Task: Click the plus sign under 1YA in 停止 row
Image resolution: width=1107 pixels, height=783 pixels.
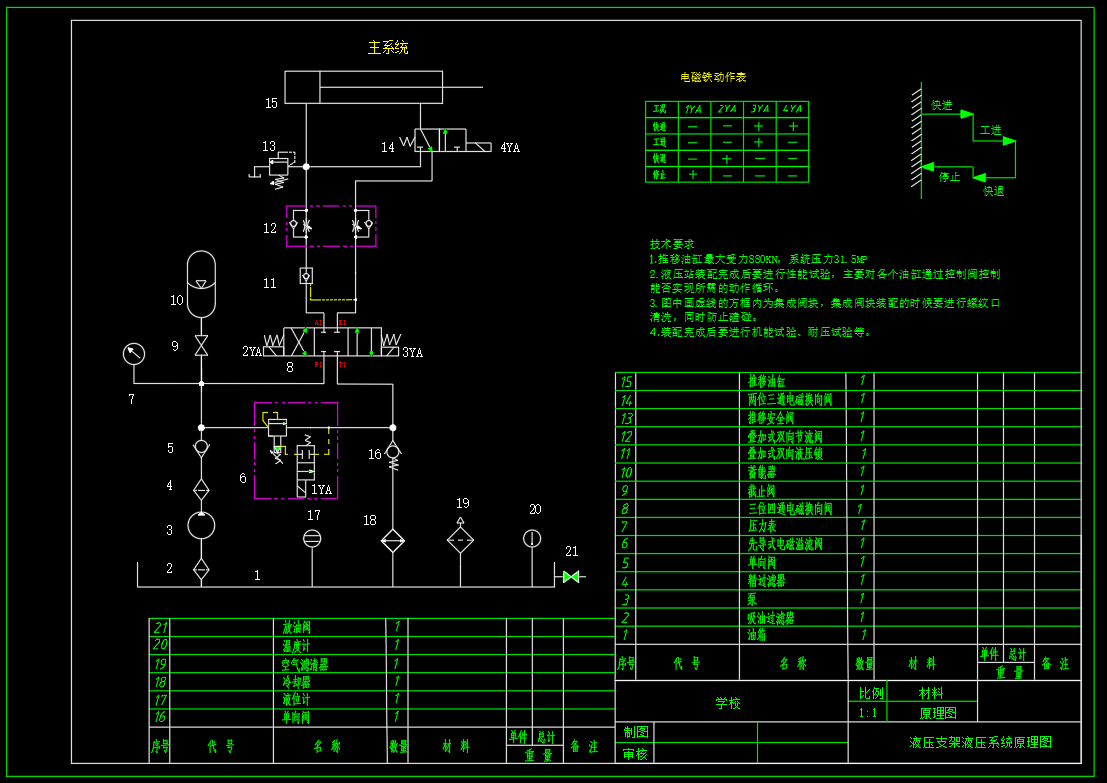Action: pyautogui.click(x=693, y=174)
